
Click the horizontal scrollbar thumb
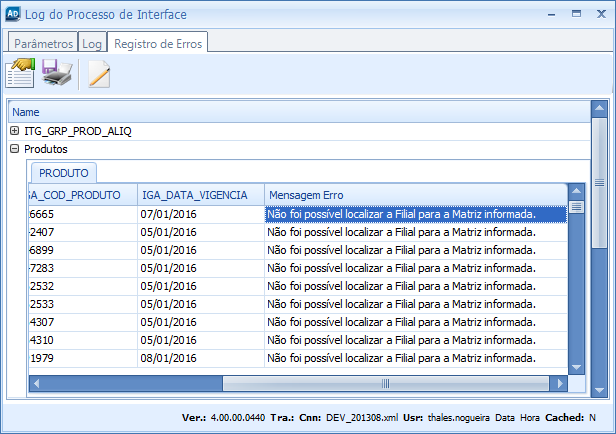pyautogui.click(x=386, y=383)
